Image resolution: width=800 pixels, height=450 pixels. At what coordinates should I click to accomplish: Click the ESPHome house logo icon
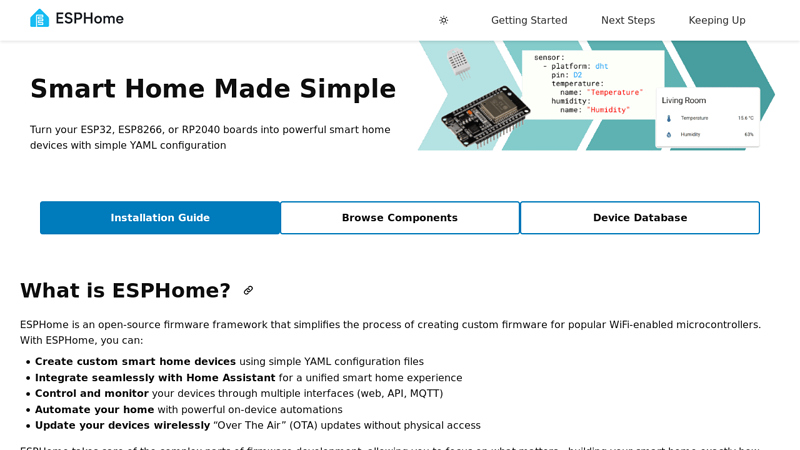[39, 18]
